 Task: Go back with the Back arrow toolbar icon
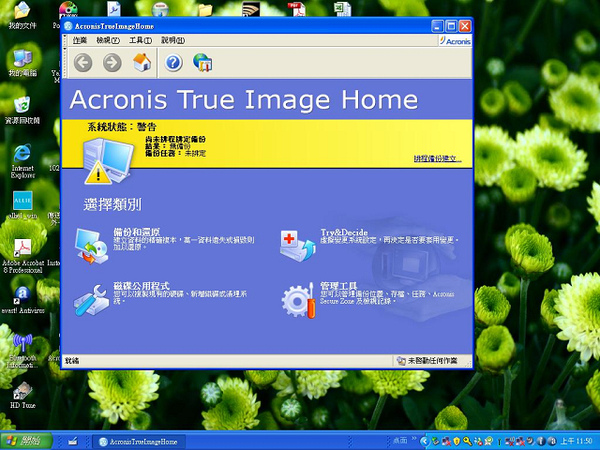click(83, 63)
